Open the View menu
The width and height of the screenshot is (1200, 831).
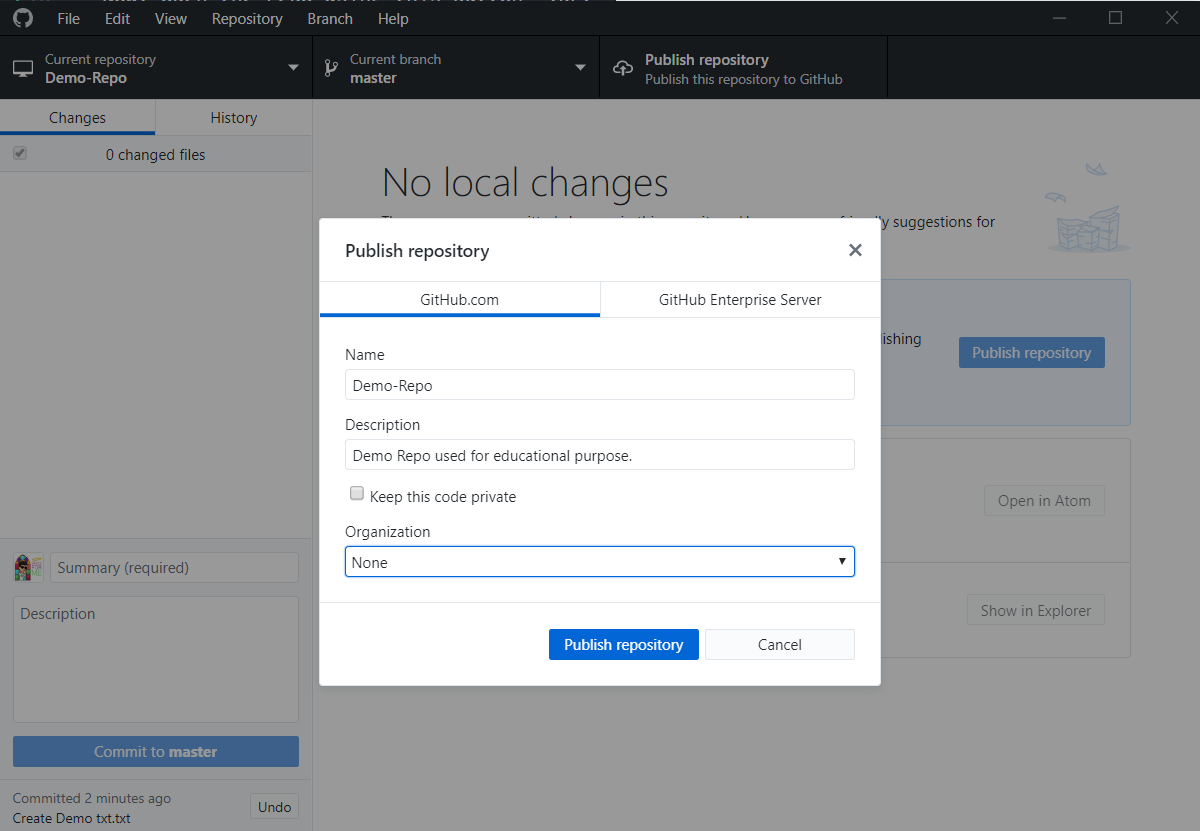click(171, 18)
